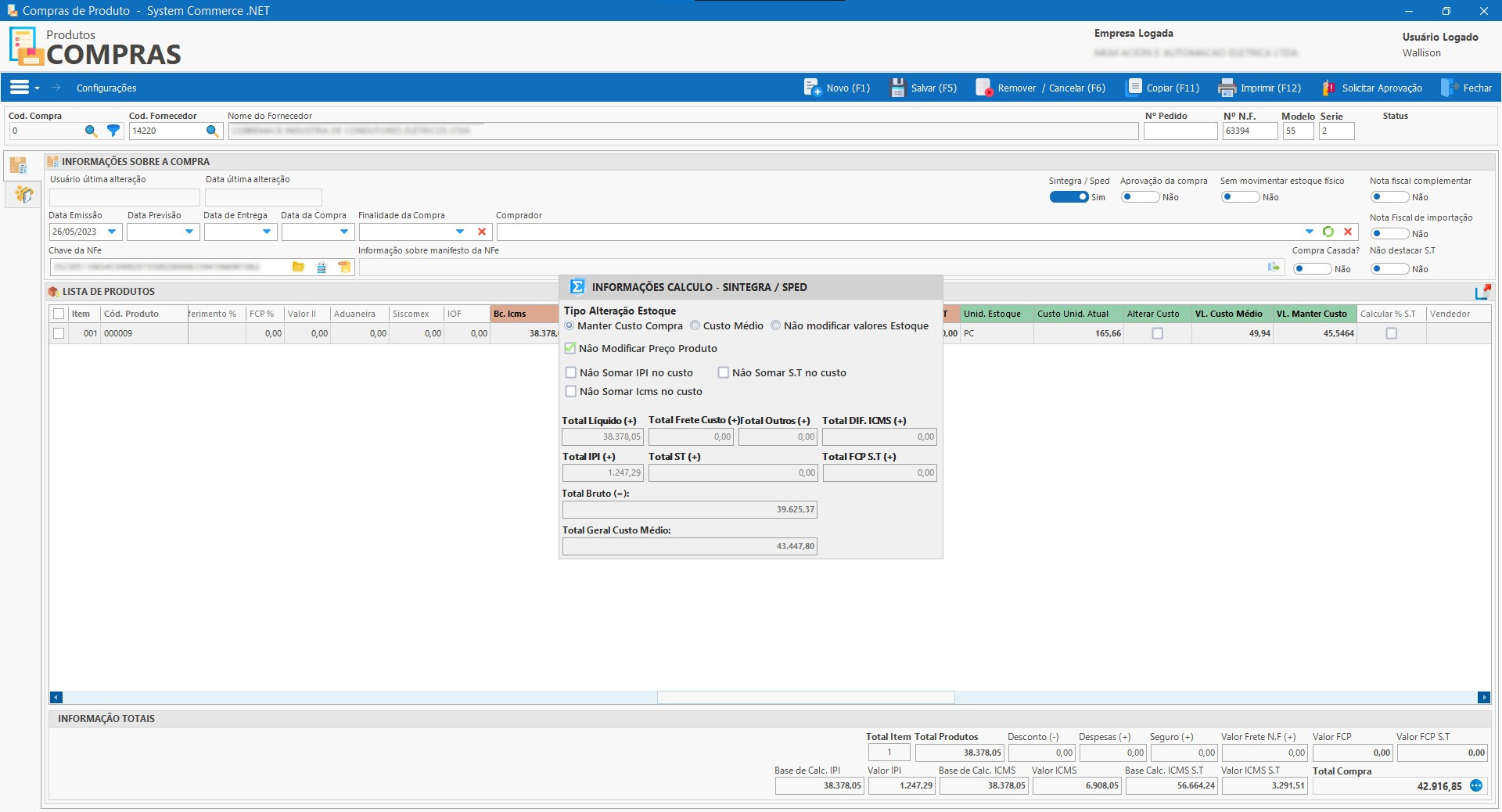Click the horizontal scrollbar in product list
This screenshot has width=1502, height=812.
806,697
